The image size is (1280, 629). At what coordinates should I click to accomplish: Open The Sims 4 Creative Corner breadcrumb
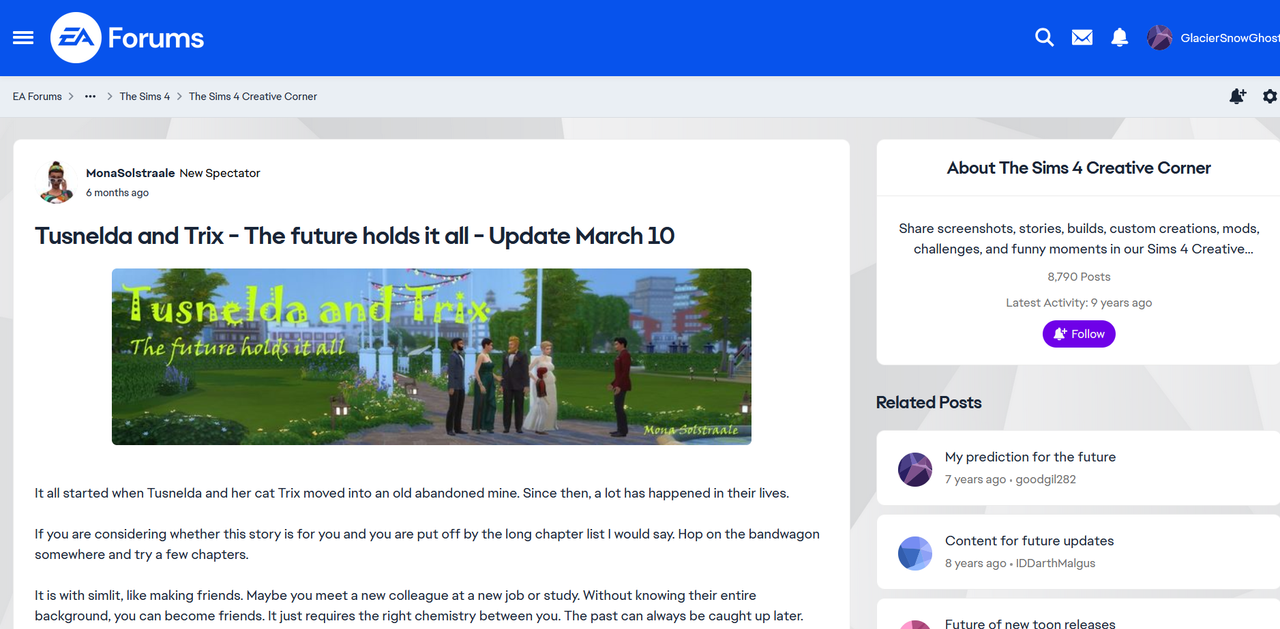253,96
